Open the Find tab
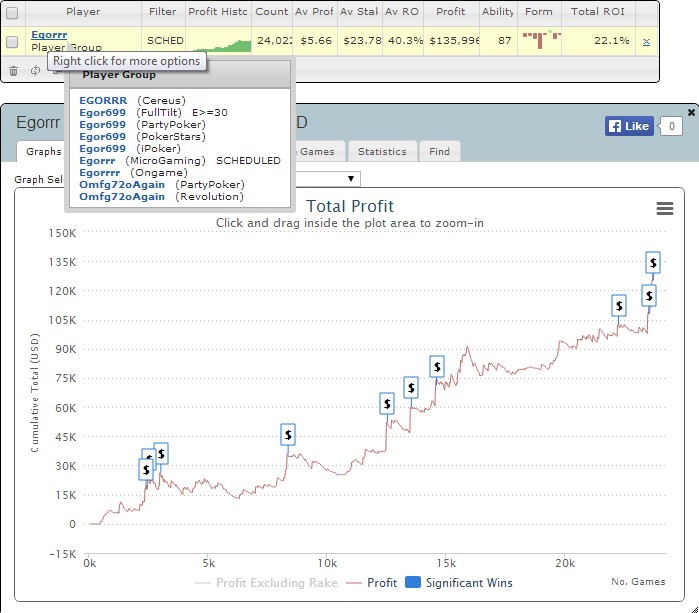The width and height of the screenshot is (699, 613). (440, 152)
